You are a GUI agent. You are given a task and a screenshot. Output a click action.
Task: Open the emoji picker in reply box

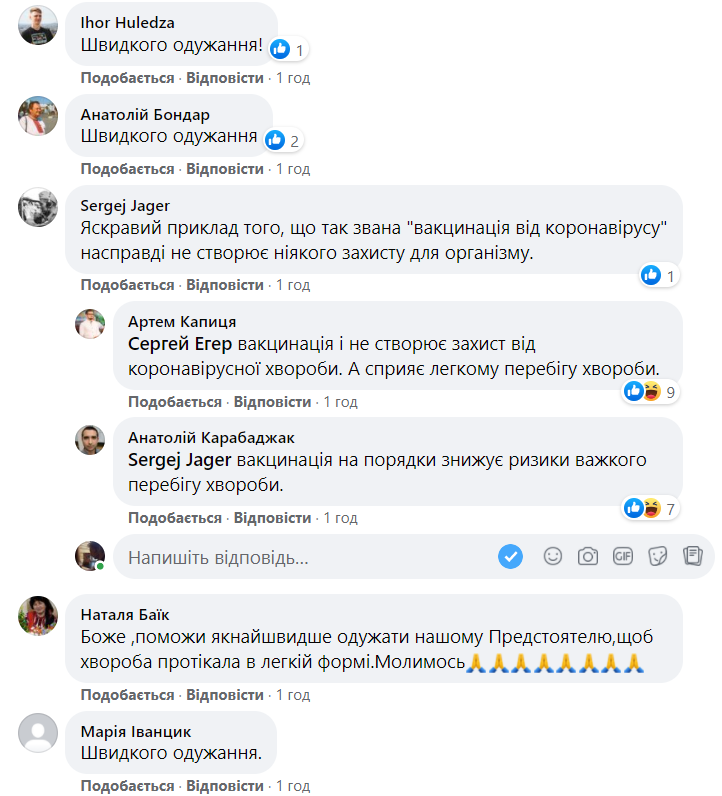tap(553, 556)
